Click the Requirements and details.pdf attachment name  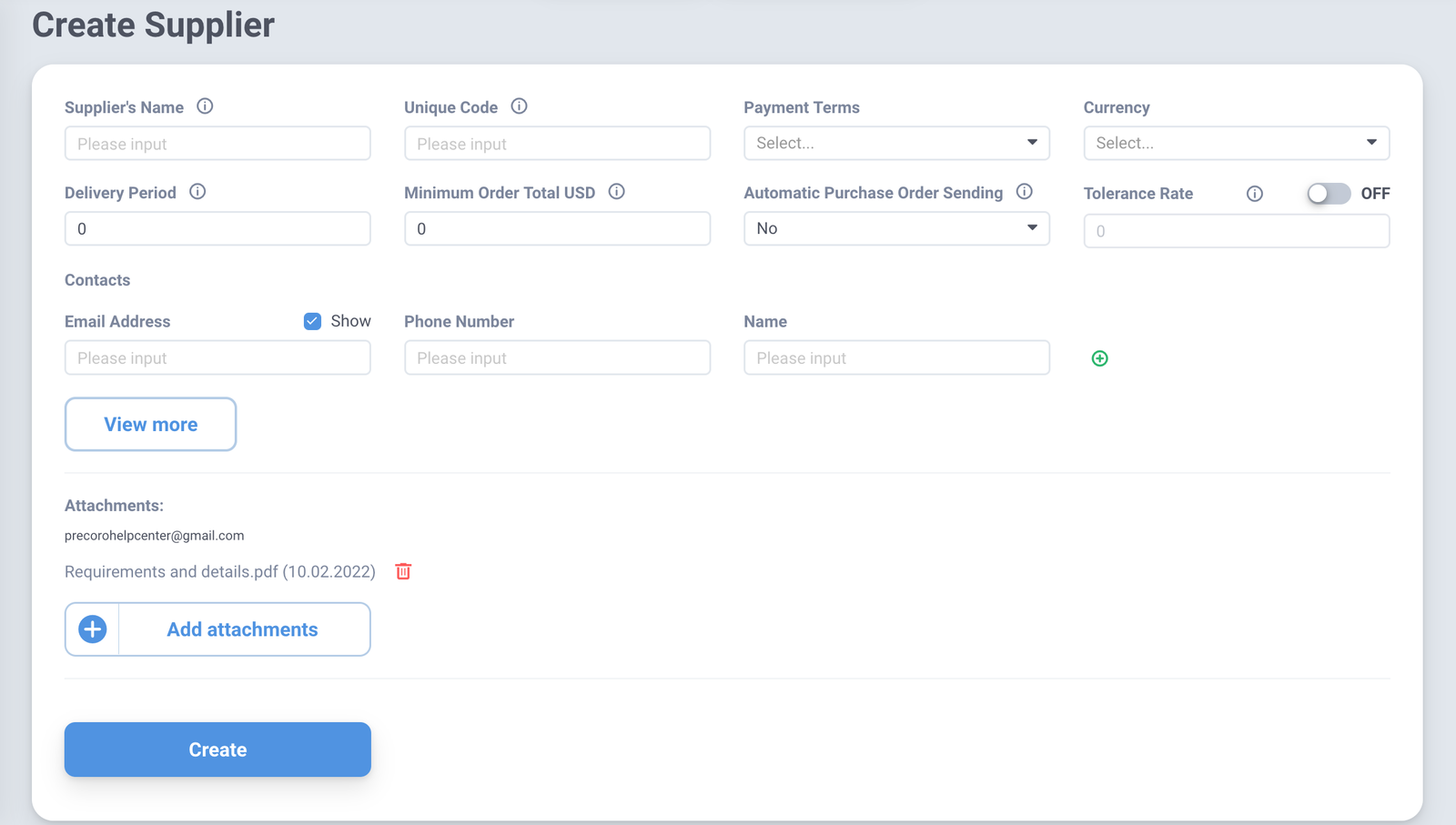pos(219,571)
